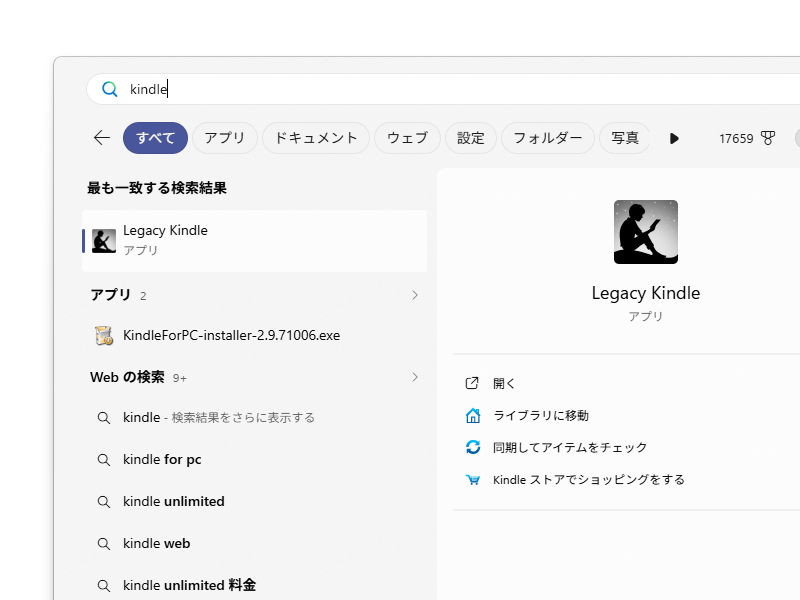800x600 pixels.
Task: Click the open external icon beside 開く
Action: (x=472, y=383)
